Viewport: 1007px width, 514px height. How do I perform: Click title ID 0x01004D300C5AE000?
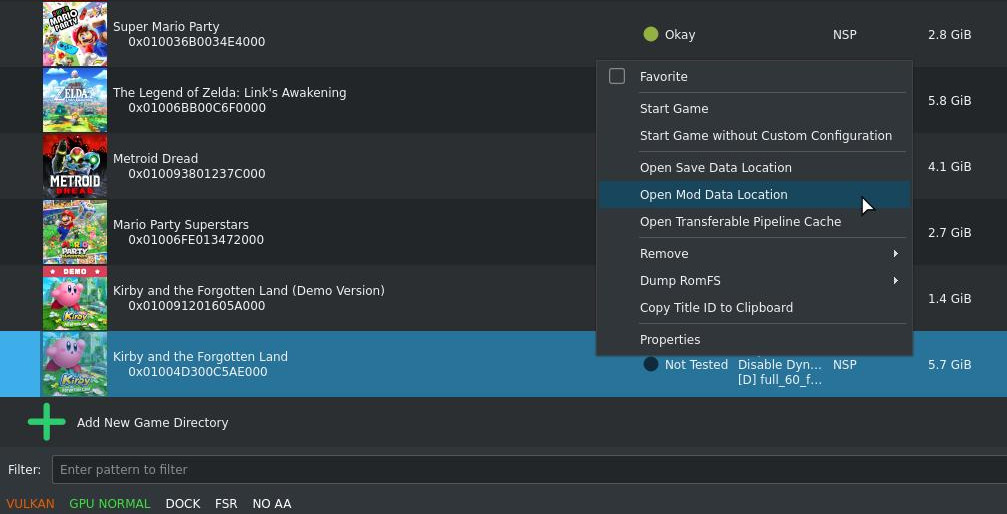[x=198, y=372]
